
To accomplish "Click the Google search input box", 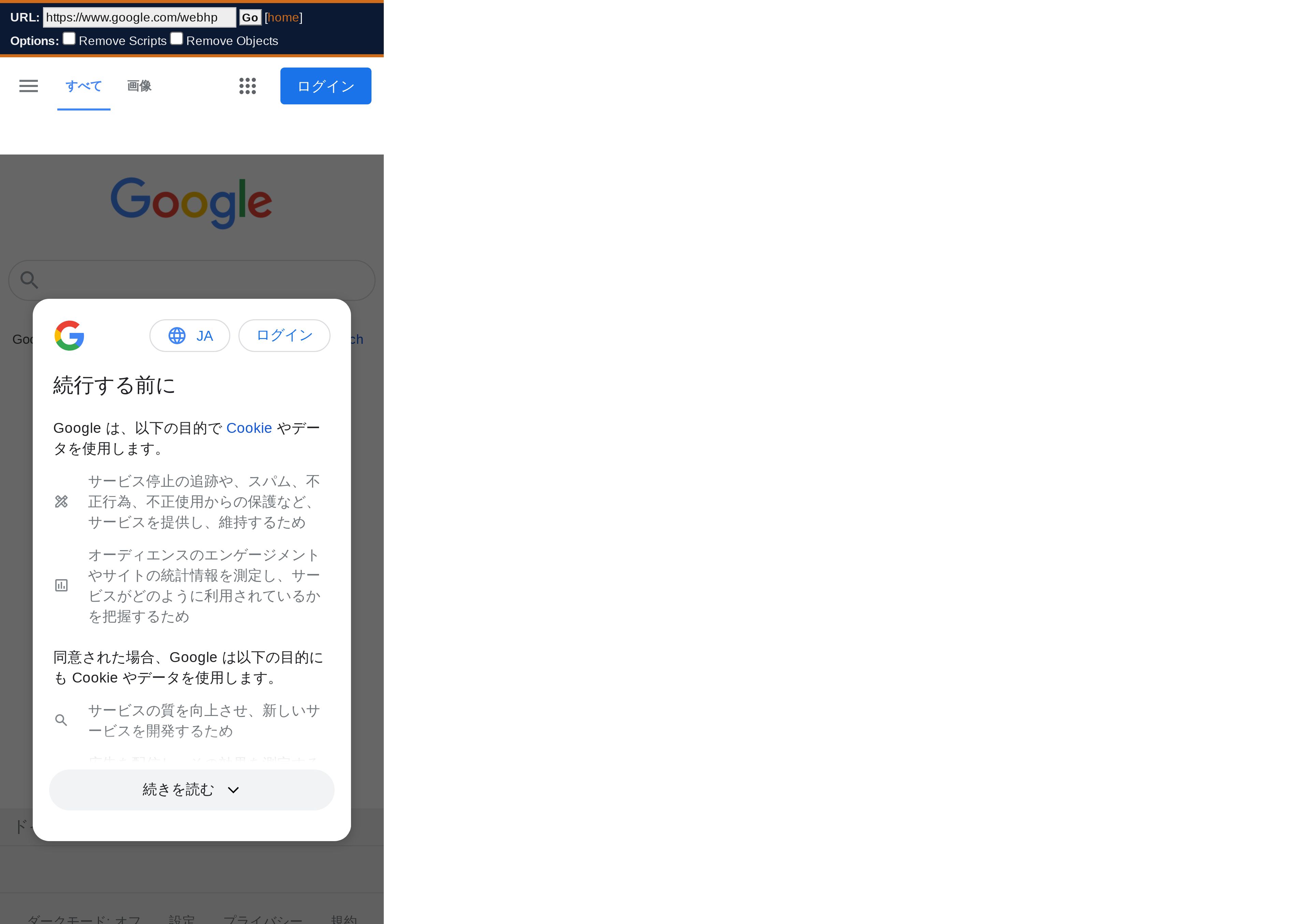I will [192, 280].
